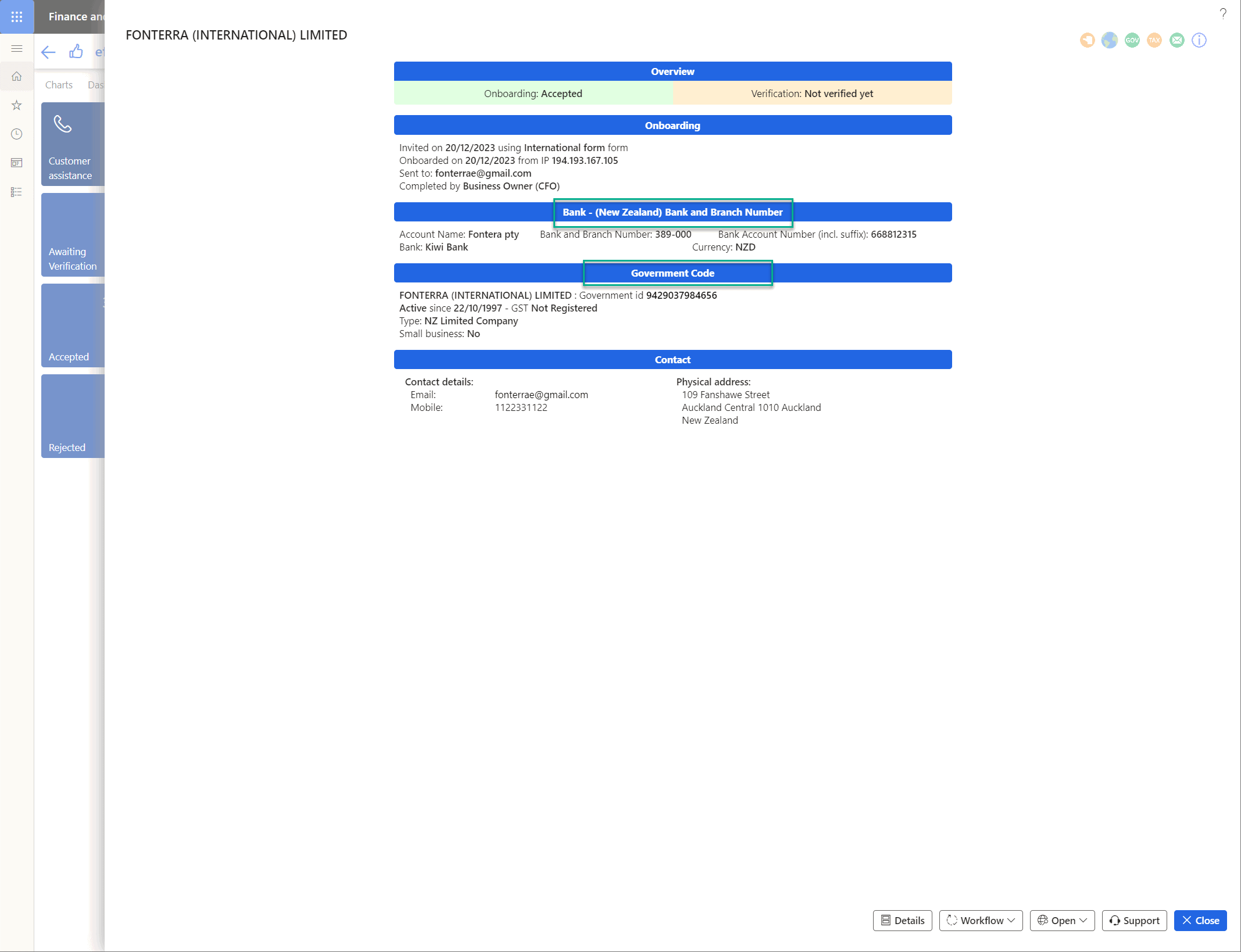The width and height of the screenshot is (1241, 952).
Task: Click 'Verification: Not verified yet' status cell
Action: click(812, 94)
